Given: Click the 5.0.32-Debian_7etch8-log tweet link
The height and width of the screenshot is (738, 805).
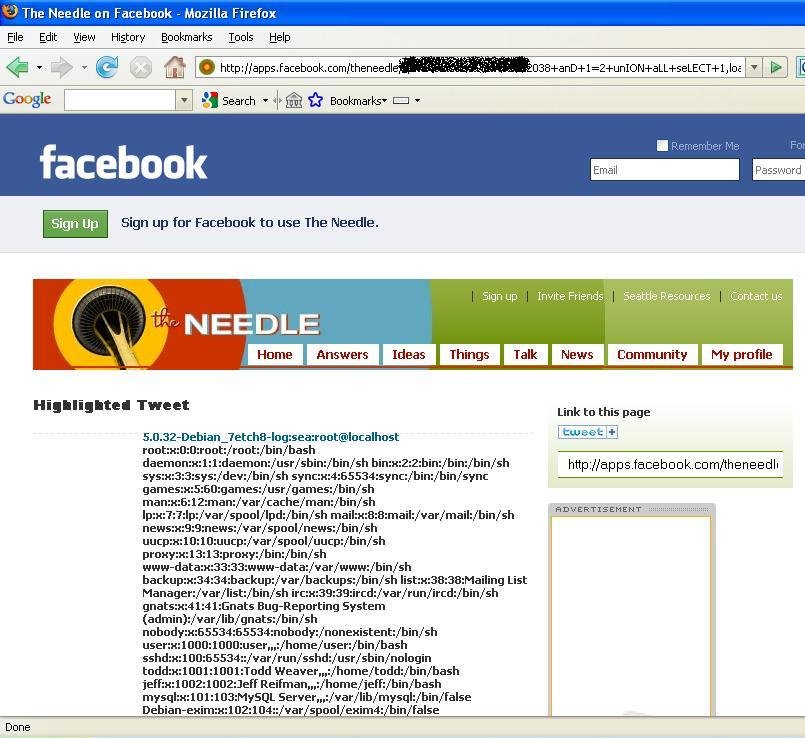Looking at the screenshot, I should tap(271, 437).
